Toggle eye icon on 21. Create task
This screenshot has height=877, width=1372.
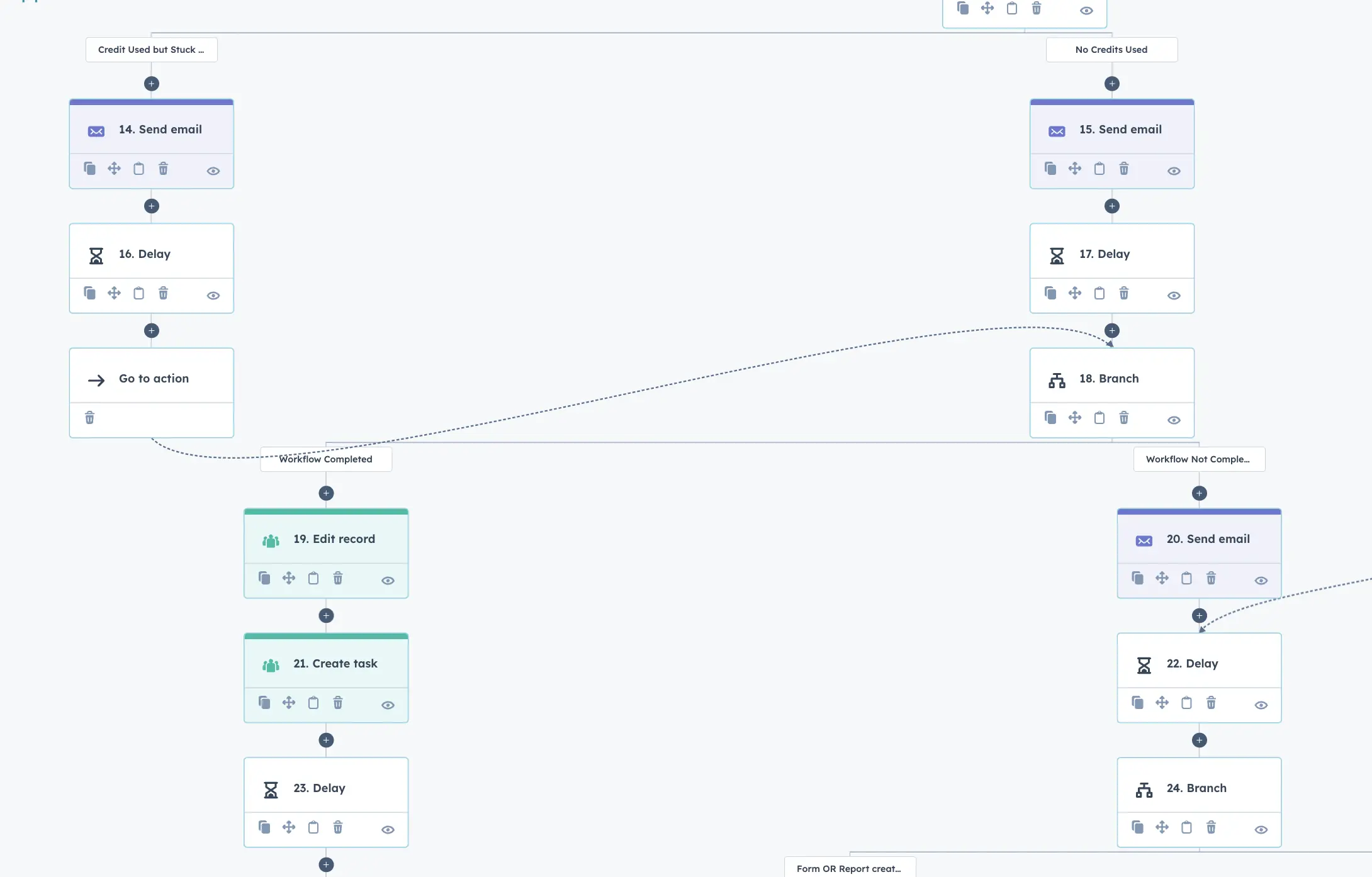tap(388, 705)
